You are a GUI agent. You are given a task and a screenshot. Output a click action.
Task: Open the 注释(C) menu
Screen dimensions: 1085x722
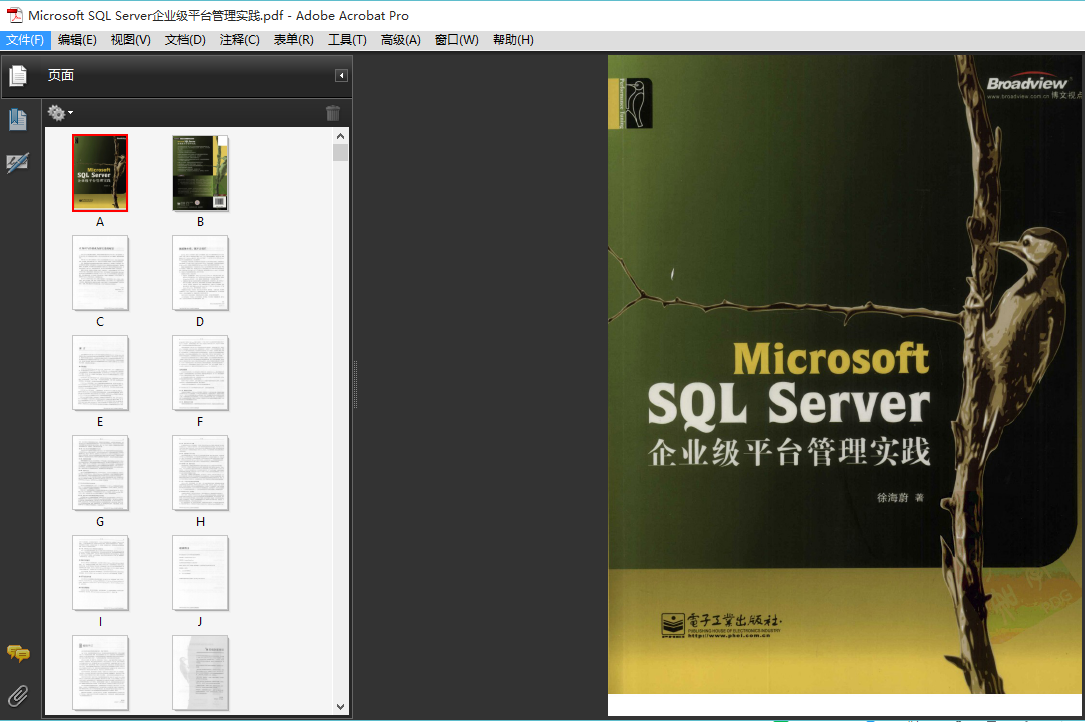(239, 40)
